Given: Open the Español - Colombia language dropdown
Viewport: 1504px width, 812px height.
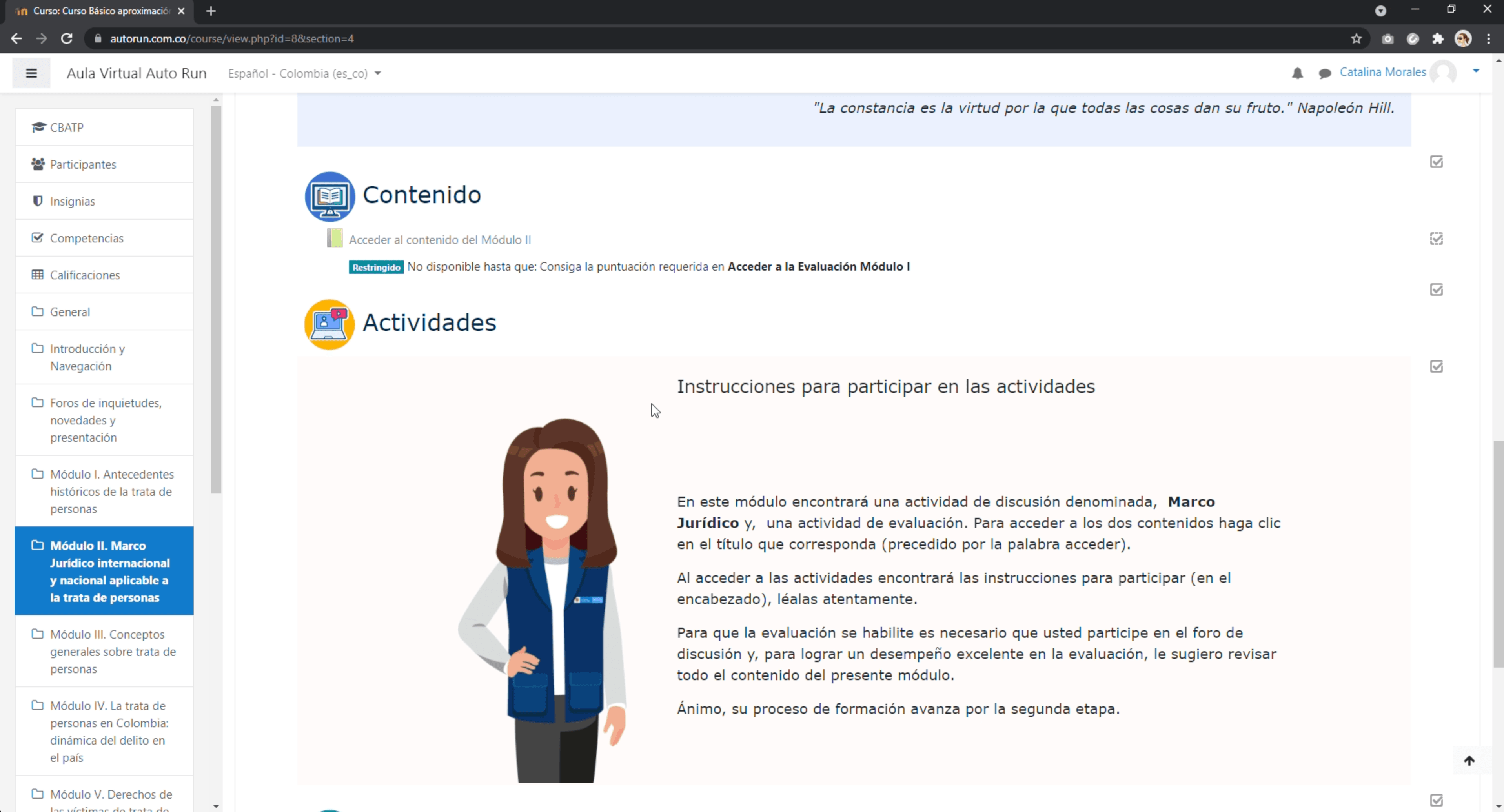Looking at the screenshot, I should pos(304,74).
